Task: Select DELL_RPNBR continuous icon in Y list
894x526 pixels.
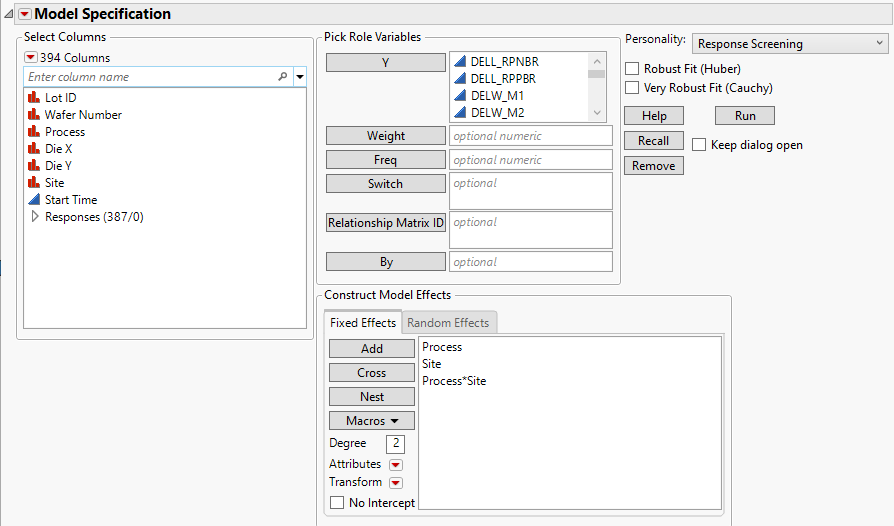Action: coord(461,62)
